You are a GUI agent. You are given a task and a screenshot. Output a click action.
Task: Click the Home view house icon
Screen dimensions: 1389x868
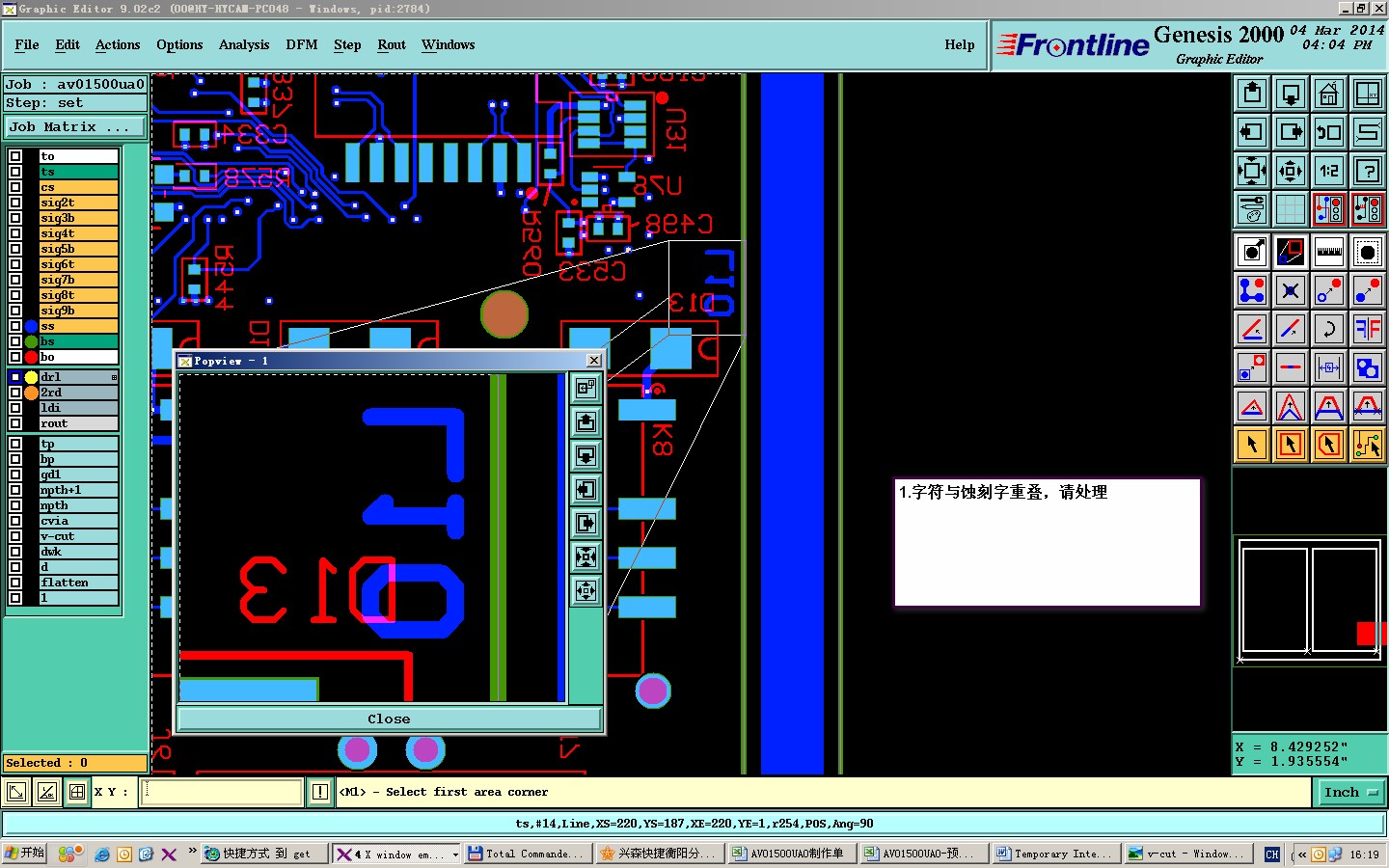pyautogui.click(x=1329, y=94)
